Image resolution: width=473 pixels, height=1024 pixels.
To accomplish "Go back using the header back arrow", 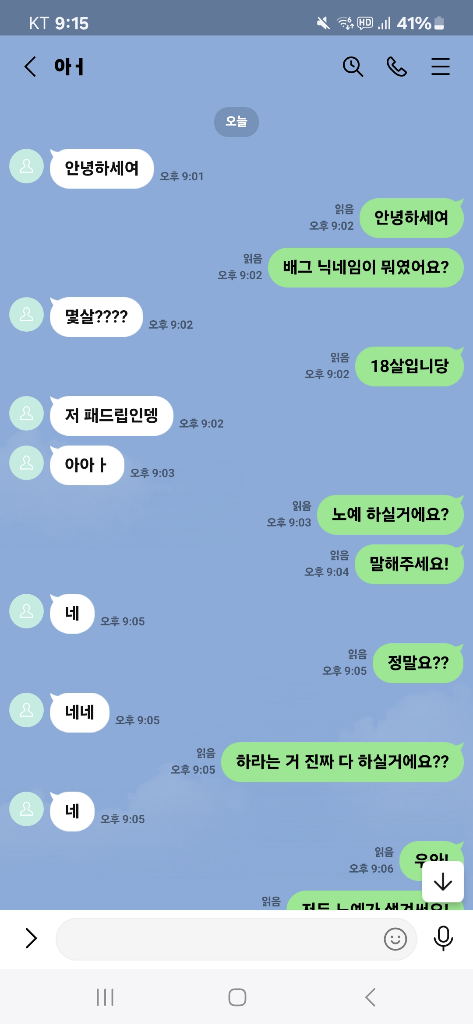I will 30,67.
